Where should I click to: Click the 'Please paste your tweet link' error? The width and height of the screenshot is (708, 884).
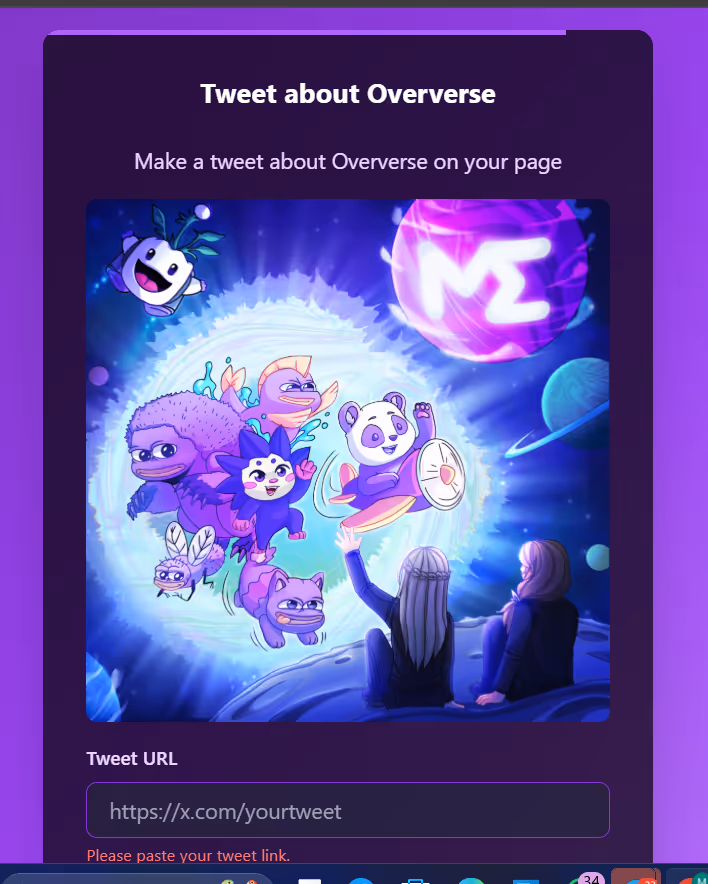click(x=188, y=855)
